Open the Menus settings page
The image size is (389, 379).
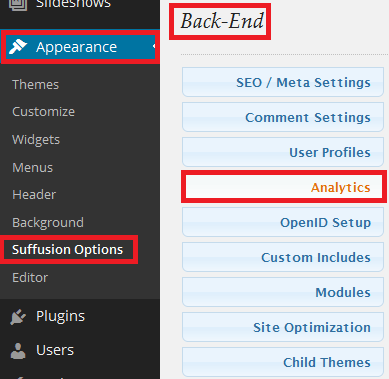(32, 167)
